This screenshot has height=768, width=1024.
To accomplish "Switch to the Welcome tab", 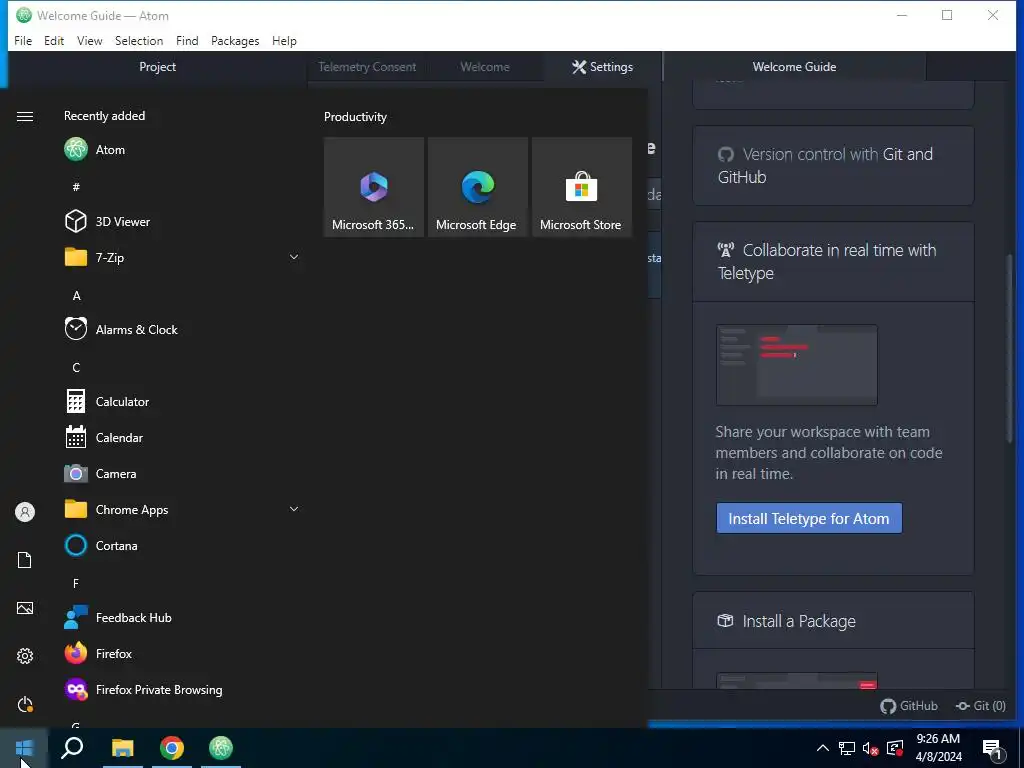I will tap(485, 67).
